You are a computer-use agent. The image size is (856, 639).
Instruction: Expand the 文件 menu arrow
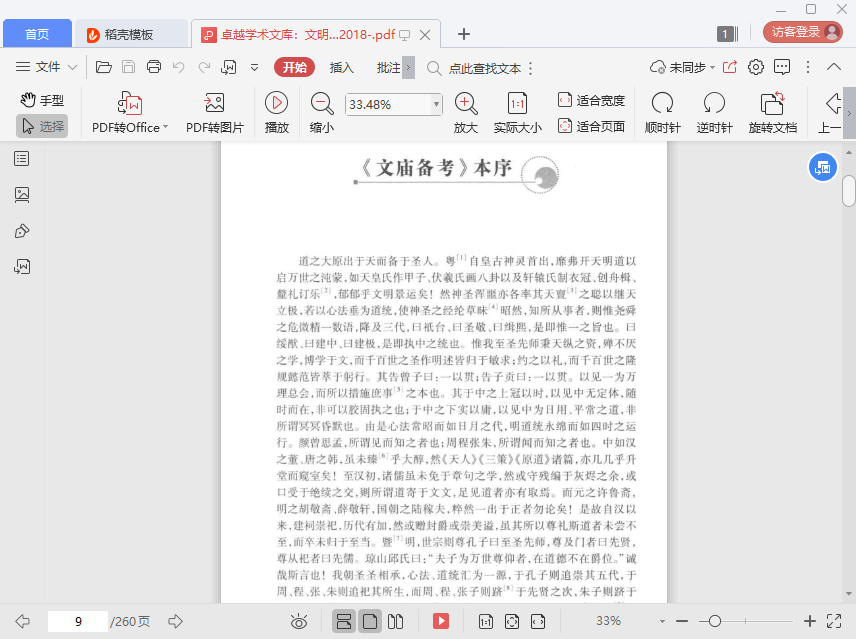[x=72, y=67]
